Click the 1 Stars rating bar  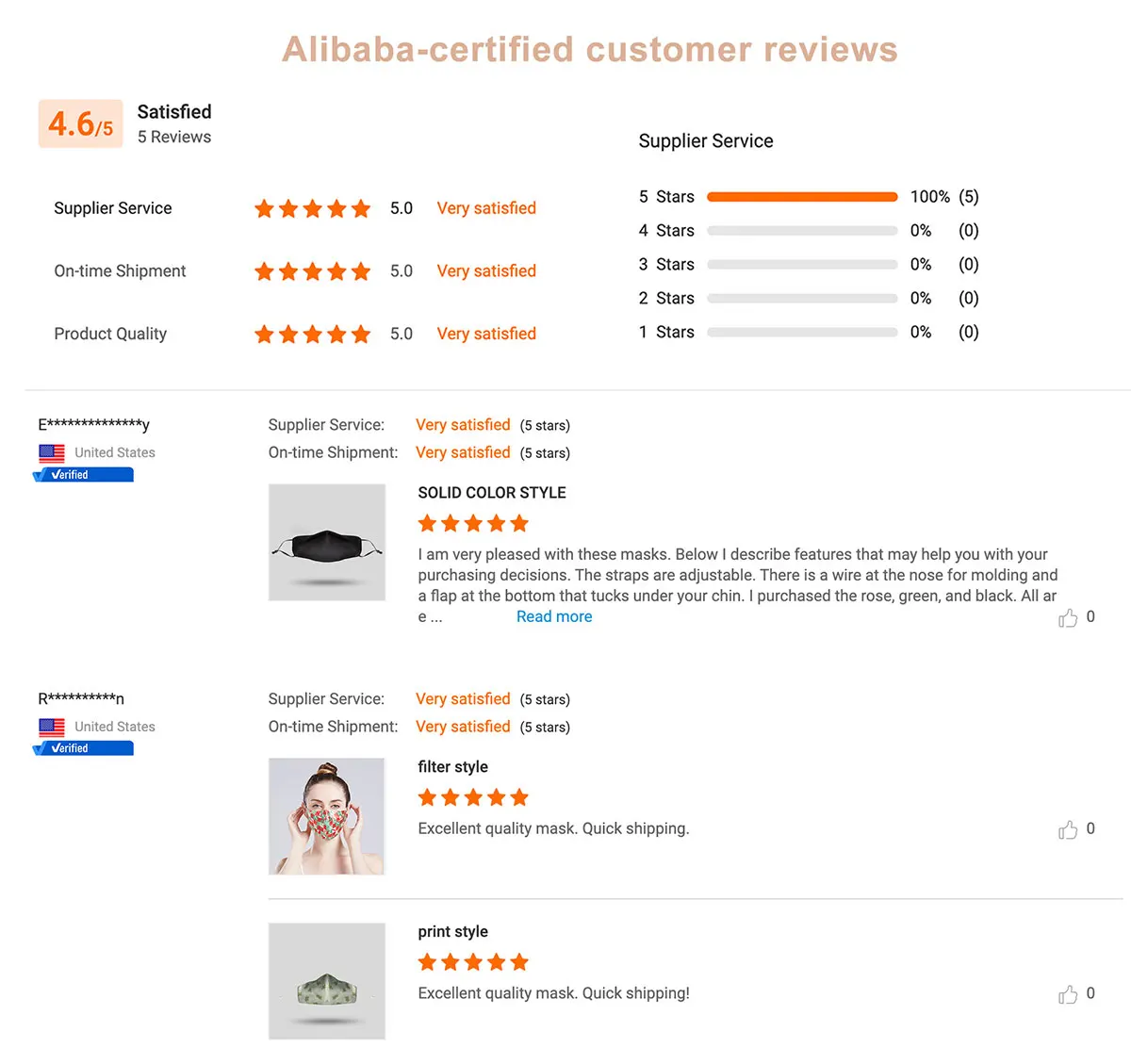[802, 333]
